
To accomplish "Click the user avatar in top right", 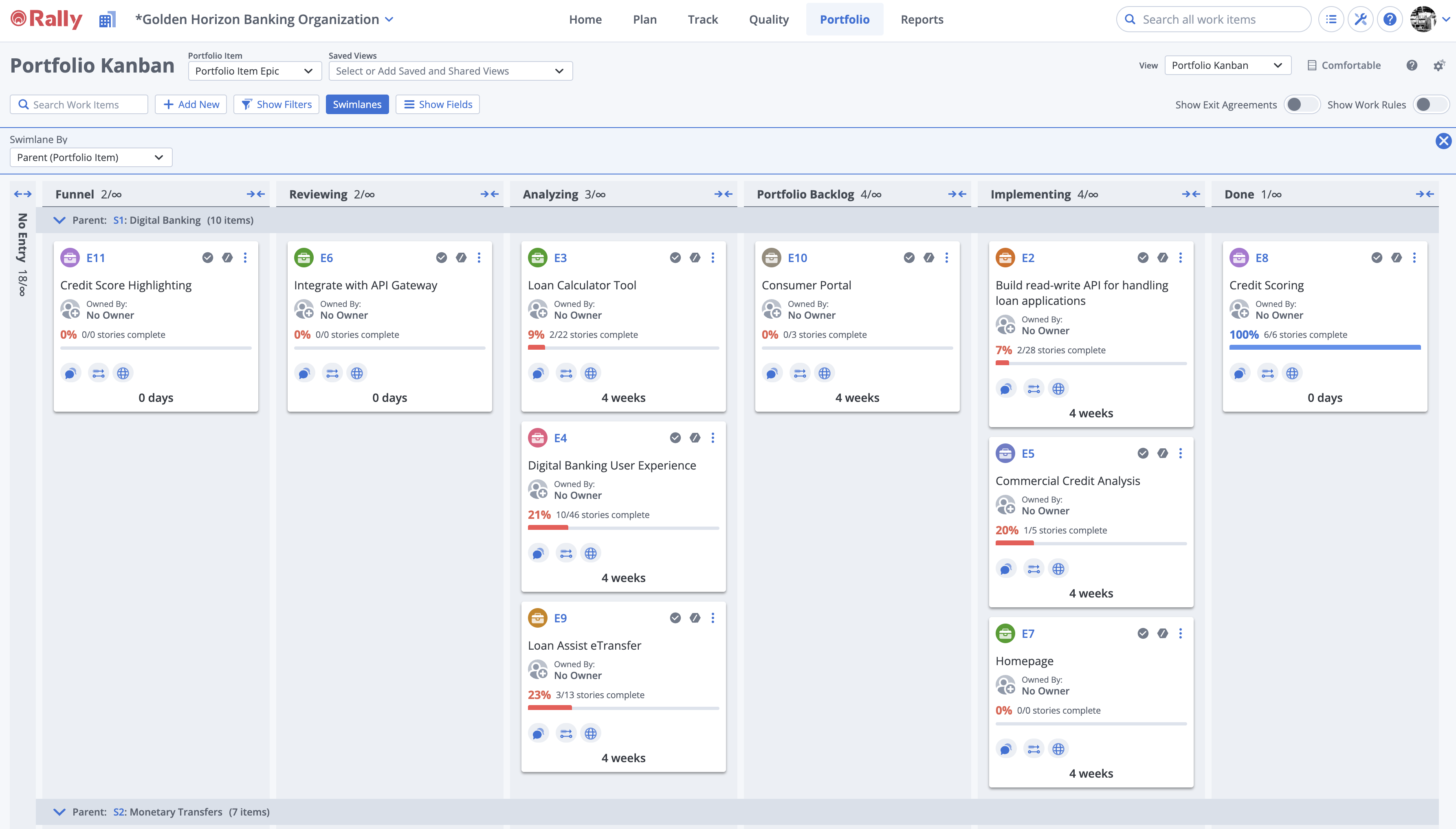I will (1423, 19).
